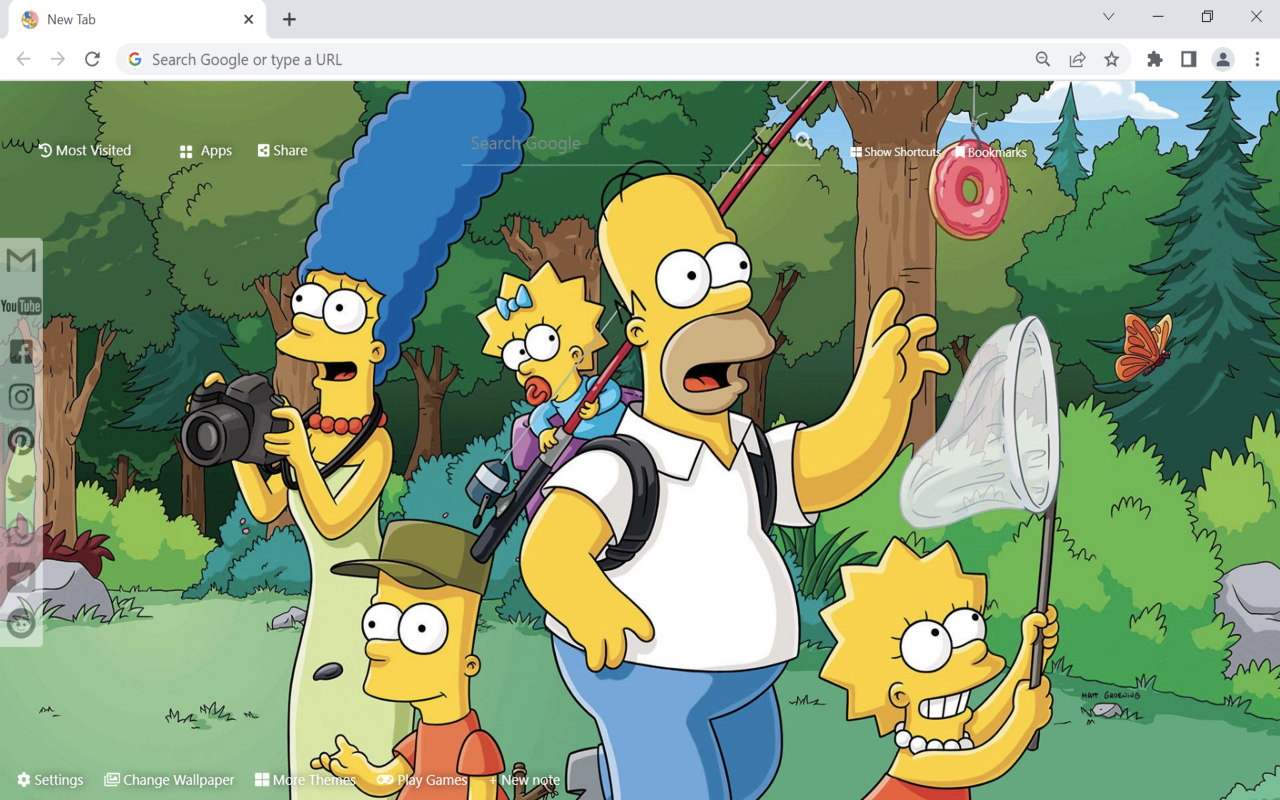Viewport: 1280px width, 800px height.
Task: Open Chrome's three-dot menu
Action: click(1258, 59)
